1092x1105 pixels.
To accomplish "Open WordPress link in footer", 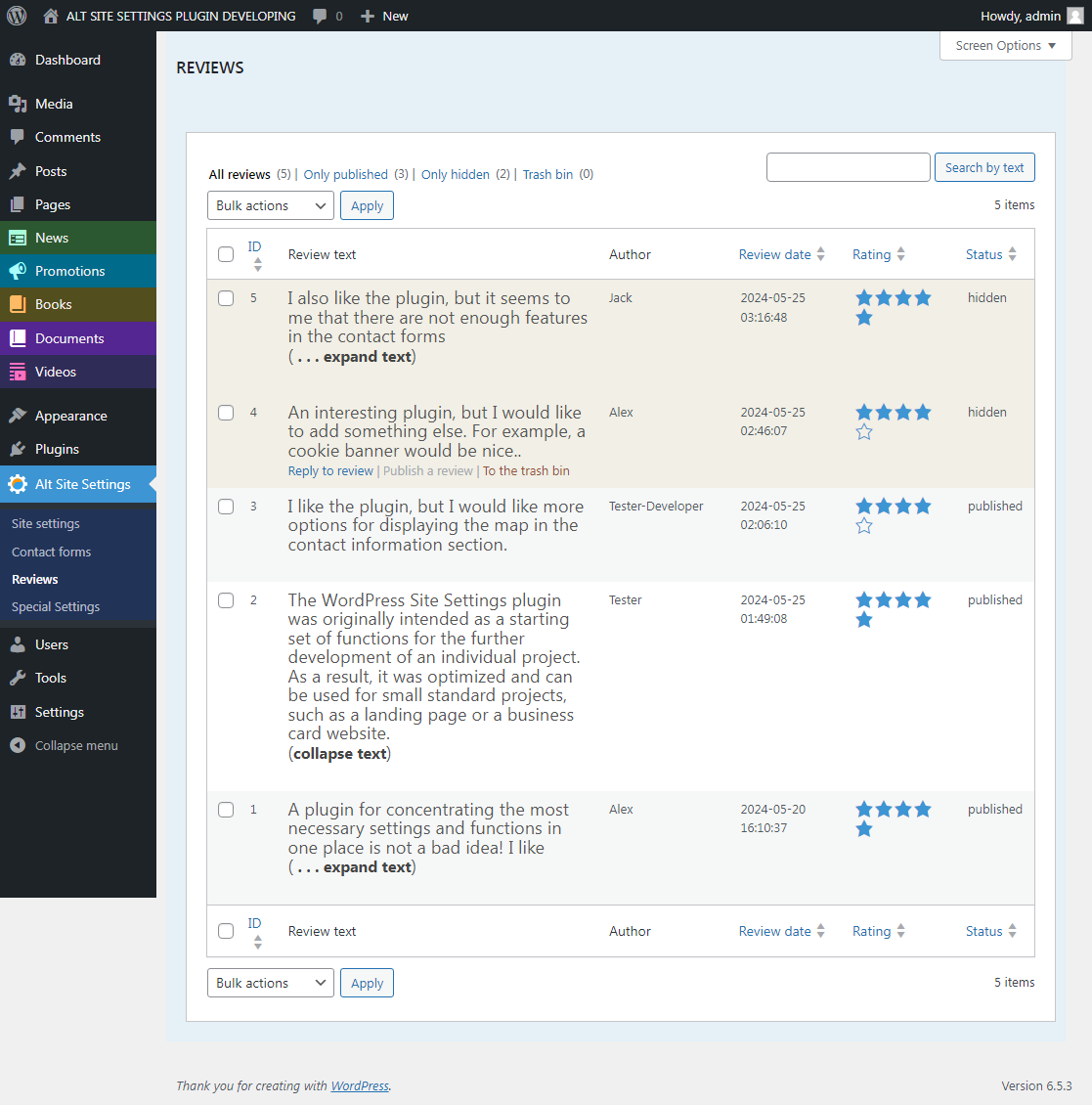I will point(360,1086).
